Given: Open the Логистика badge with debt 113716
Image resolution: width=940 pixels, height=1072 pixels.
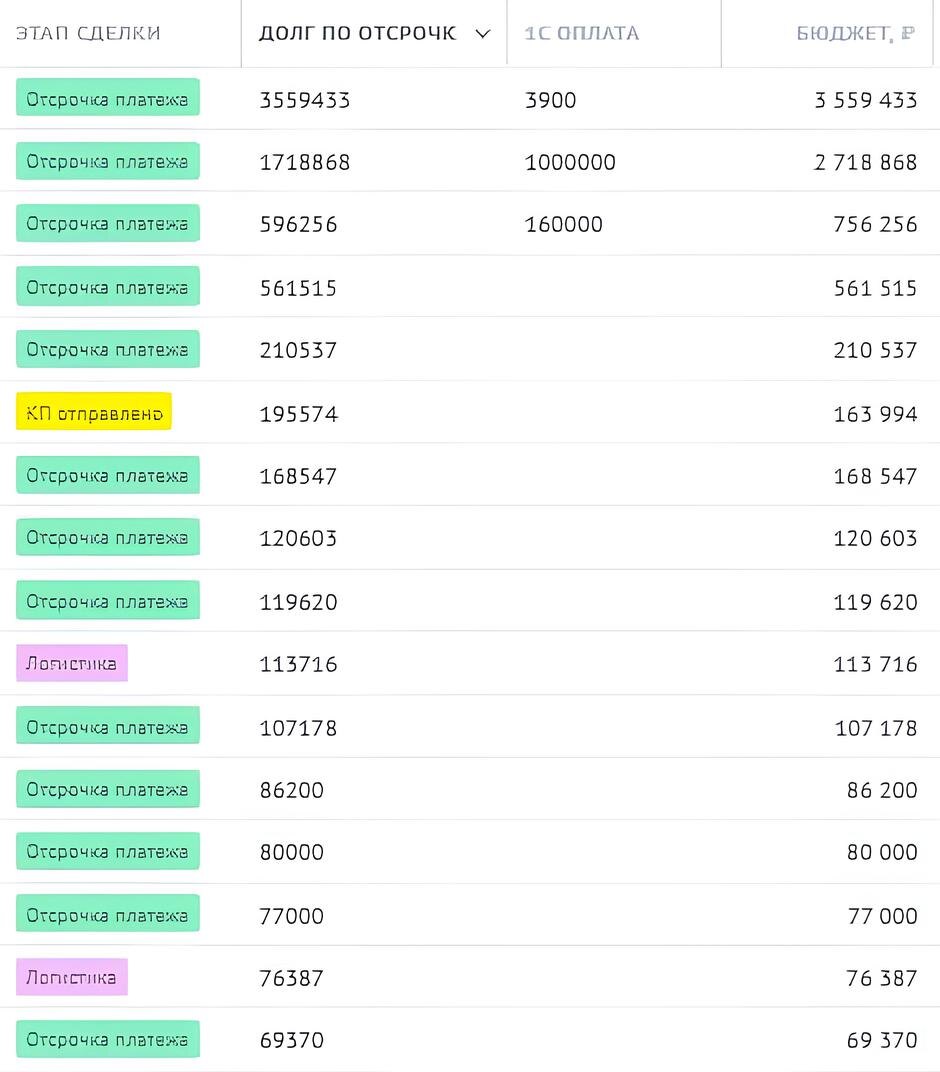Looking at the screenshot, I should [x=72, y=663].
